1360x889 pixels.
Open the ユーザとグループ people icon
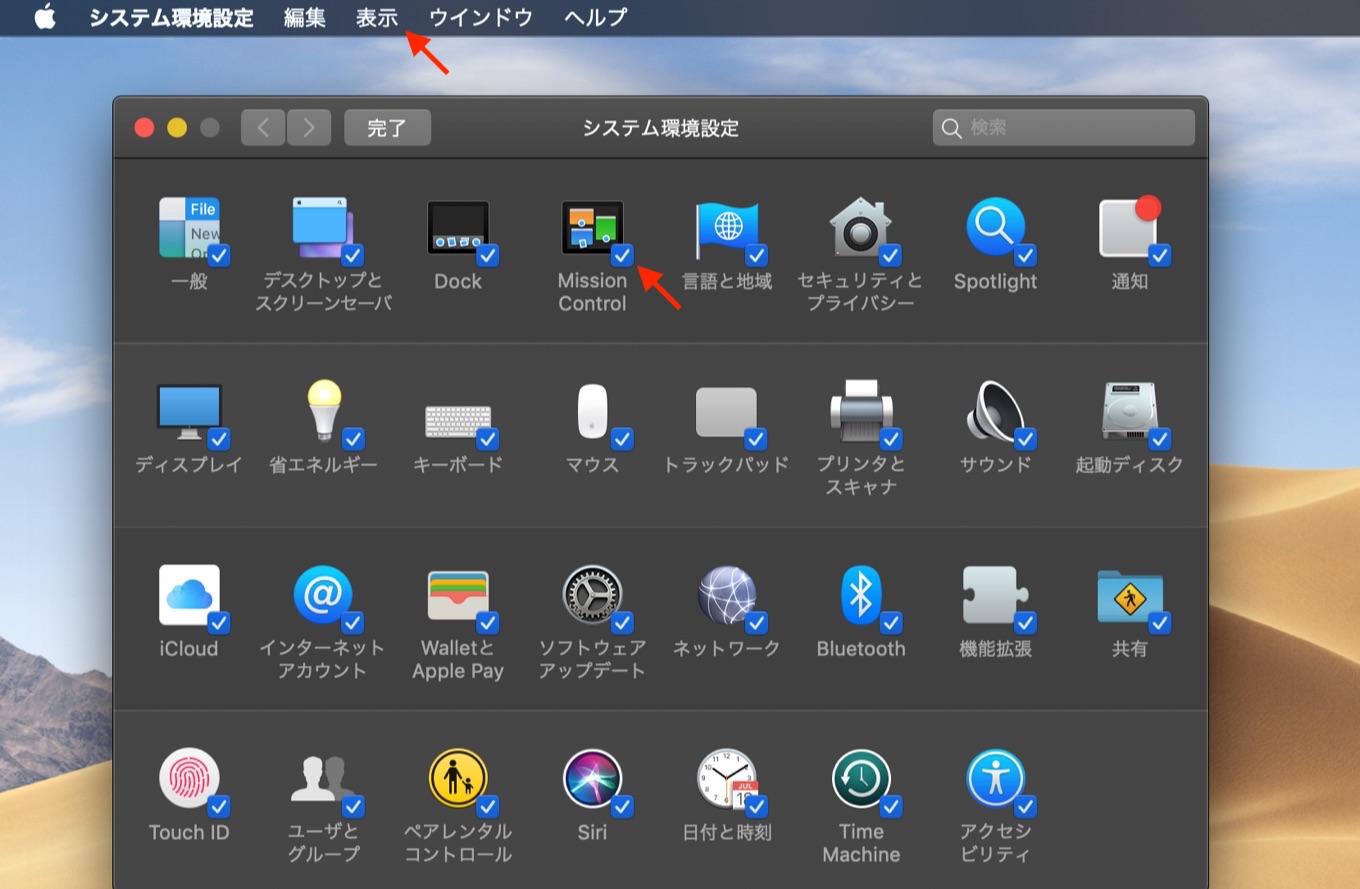[322, 778]
